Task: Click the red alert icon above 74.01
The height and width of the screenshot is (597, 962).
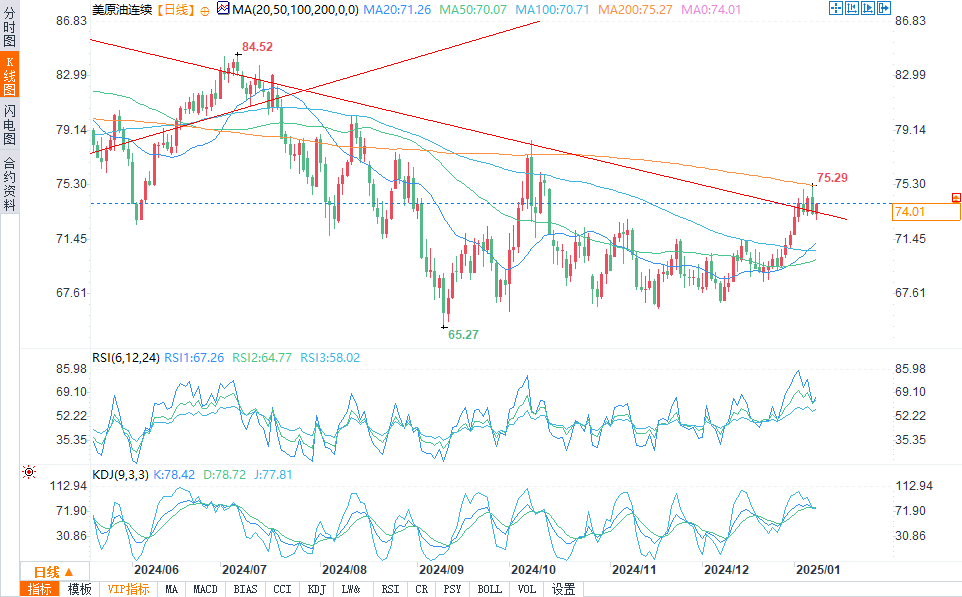Action: (956, 198)
